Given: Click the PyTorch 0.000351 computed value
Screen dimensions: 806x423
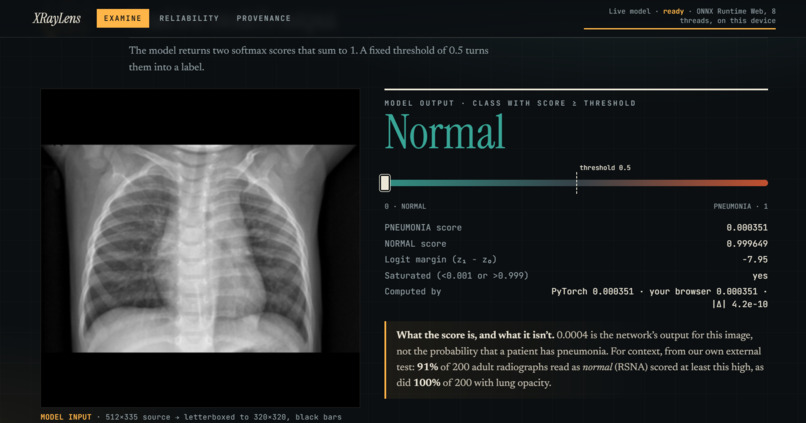Looking at the screenshot, I should pyautogui.click(x=592, y=291).
